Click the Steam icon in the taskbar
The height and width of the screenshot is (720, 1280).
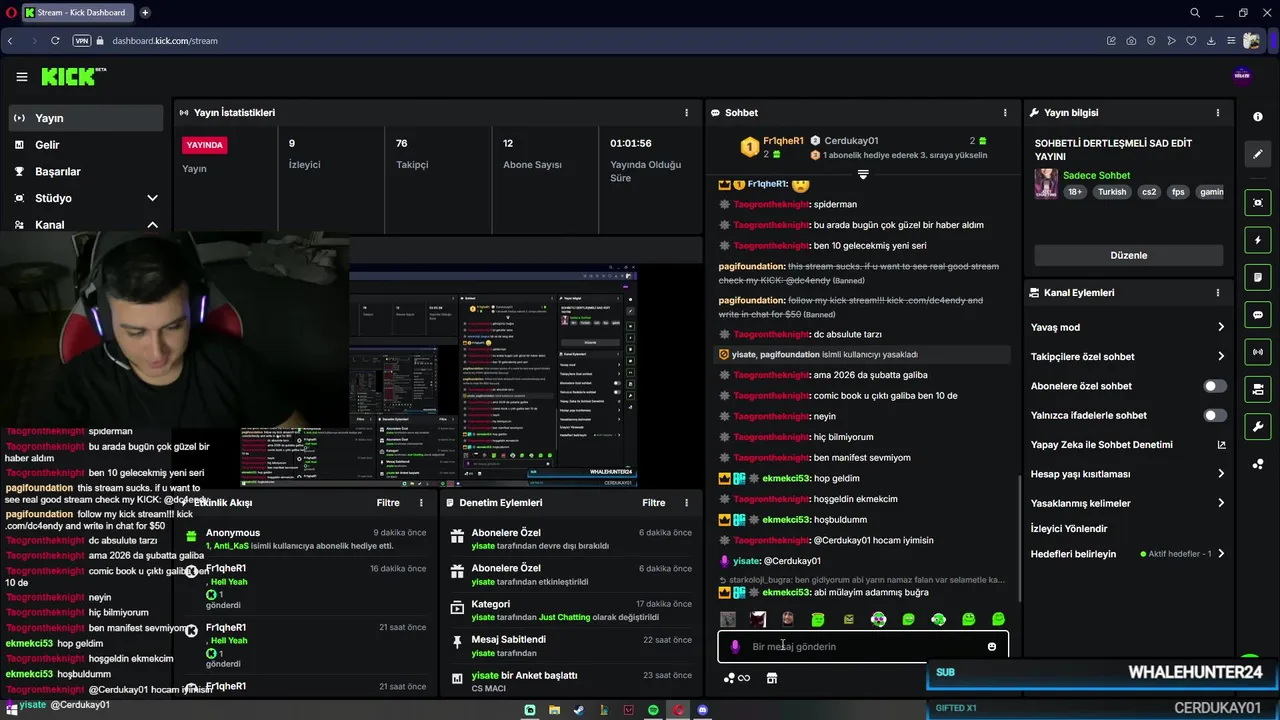pos(579,710)
